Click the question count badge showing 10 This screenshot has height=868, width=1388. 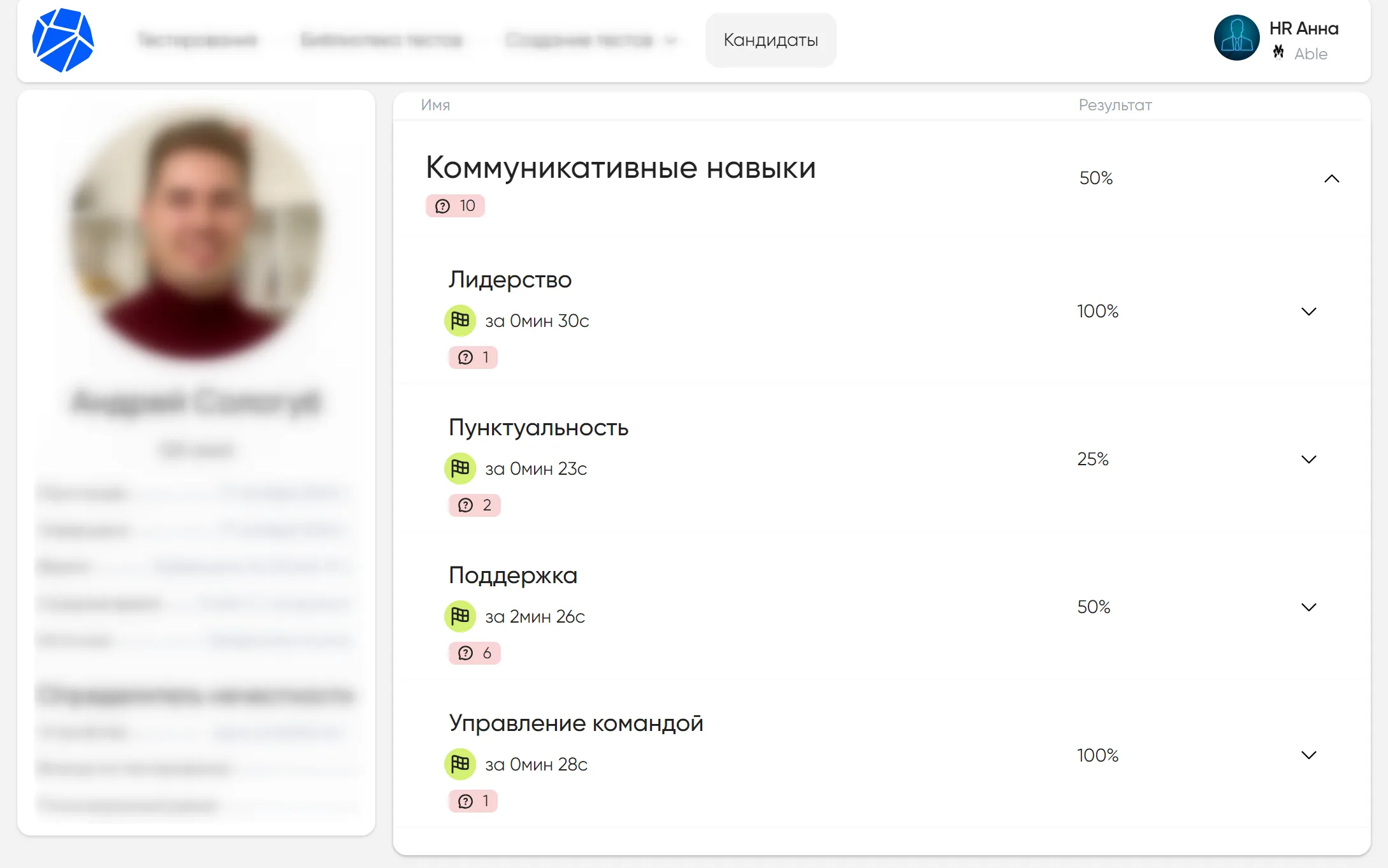point(454,205)
